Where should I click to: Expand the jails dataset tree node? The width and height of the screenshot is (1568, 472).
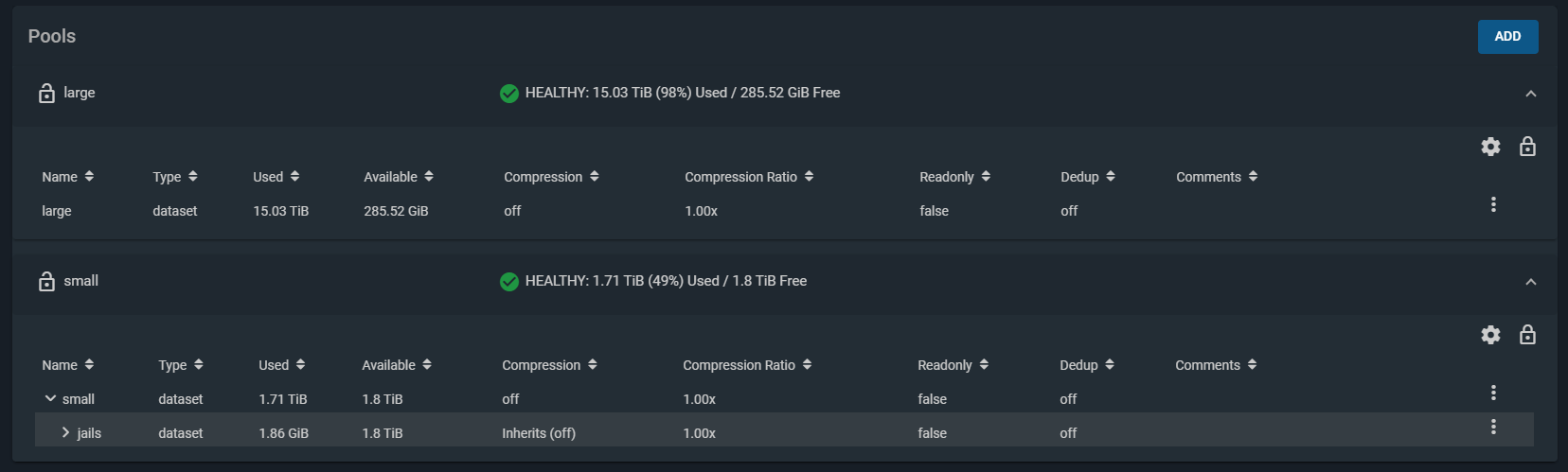tap(65, 432)
